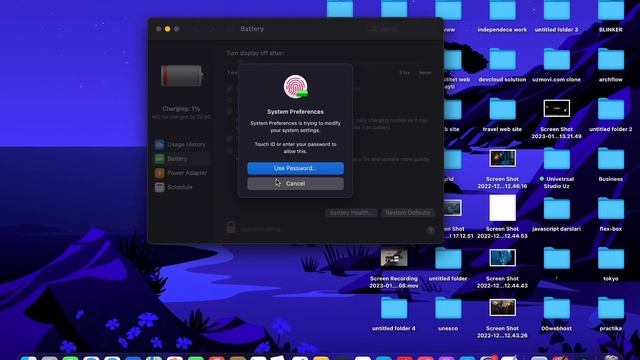Click the Search field in Battery window

coord(402,29)
